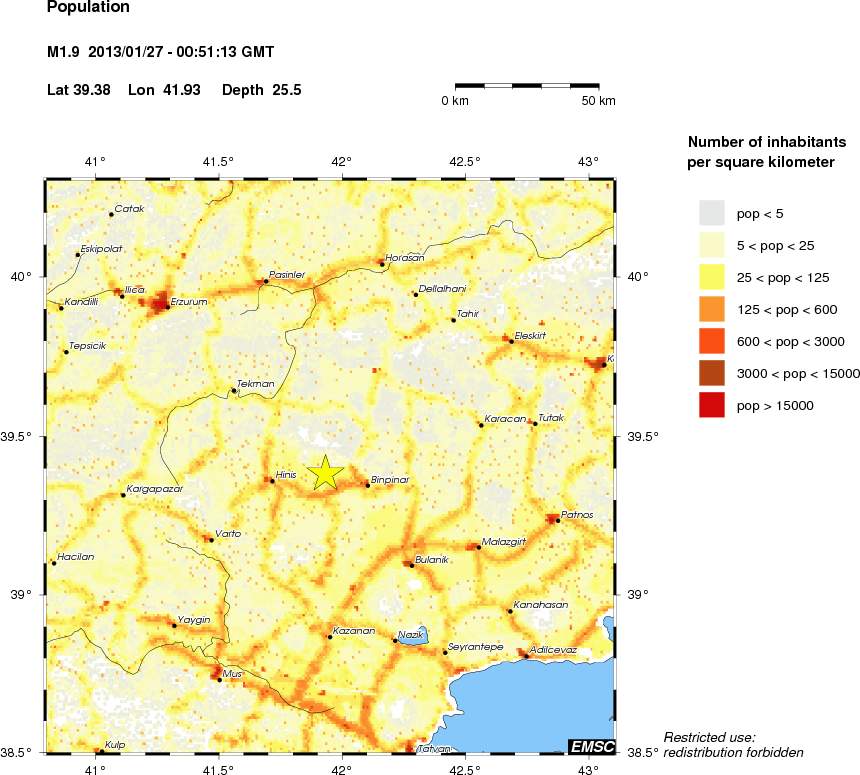Click the Kulp label on the map
Screen dimensions: 860x775
pyautogui.click(x=115, y=745)
